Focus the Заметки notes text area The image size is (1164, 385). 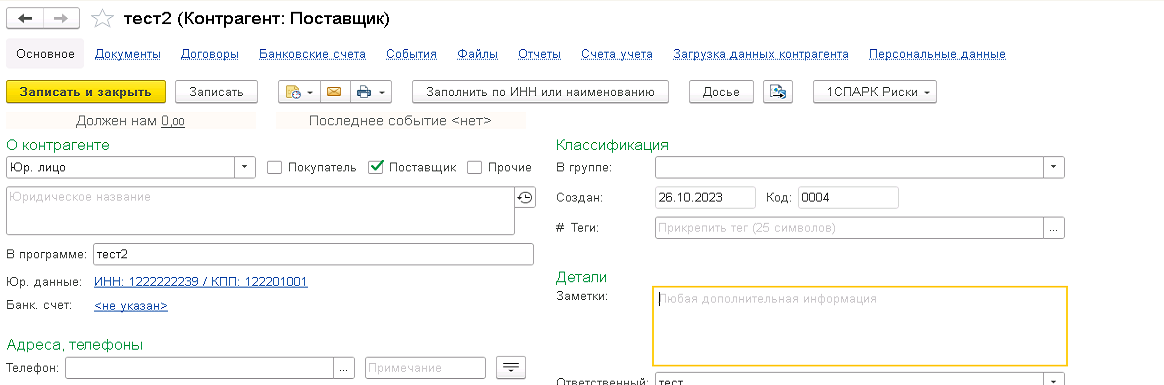click(x=860, y=326)
